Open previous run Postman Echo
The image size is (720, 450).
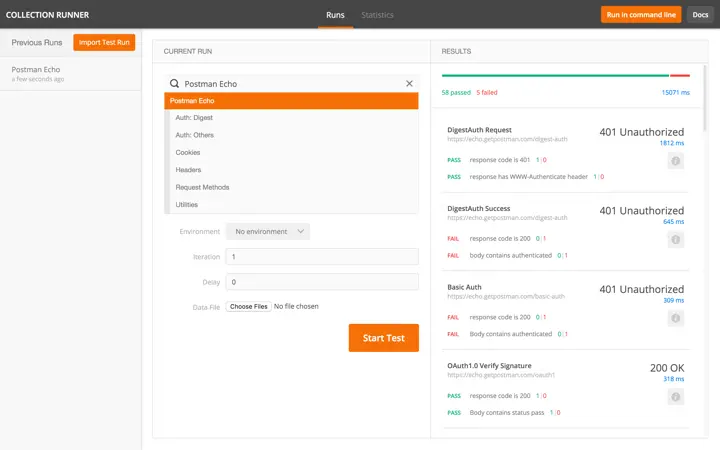click(x=71, y=73)
